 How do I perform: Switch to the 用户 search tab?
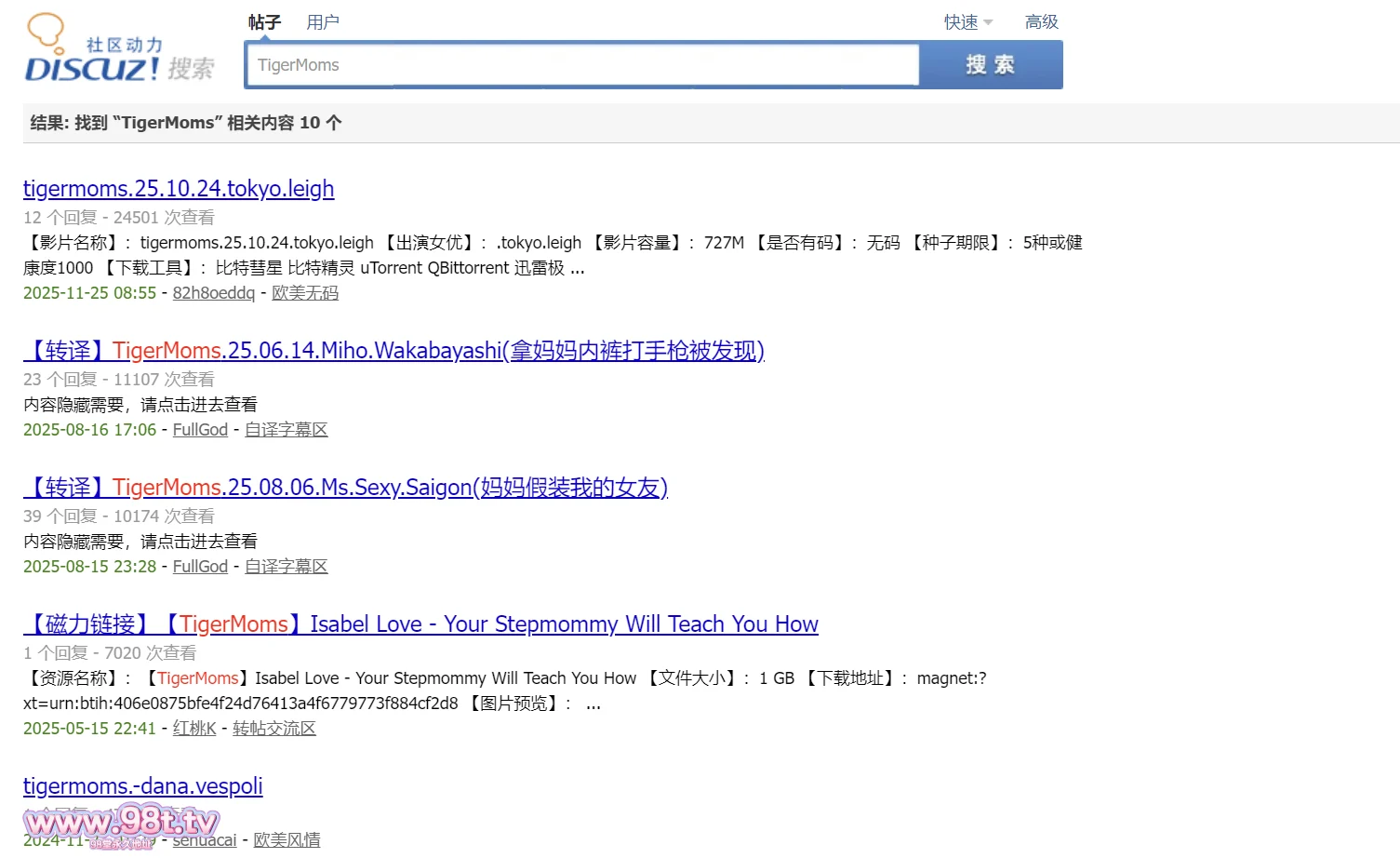point(323,22)
